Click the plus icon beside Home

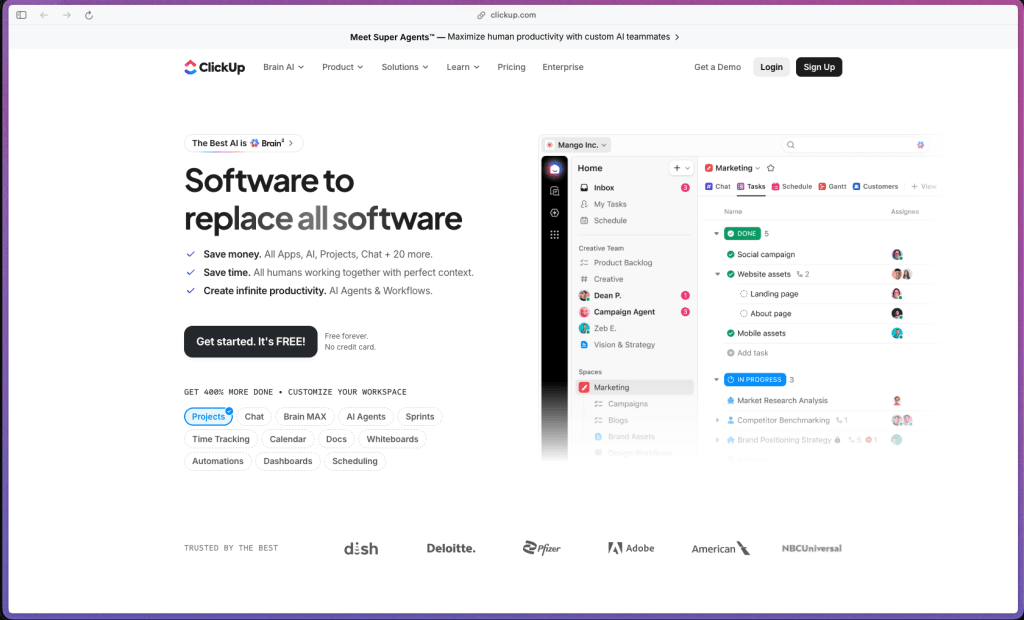point(677,168)
